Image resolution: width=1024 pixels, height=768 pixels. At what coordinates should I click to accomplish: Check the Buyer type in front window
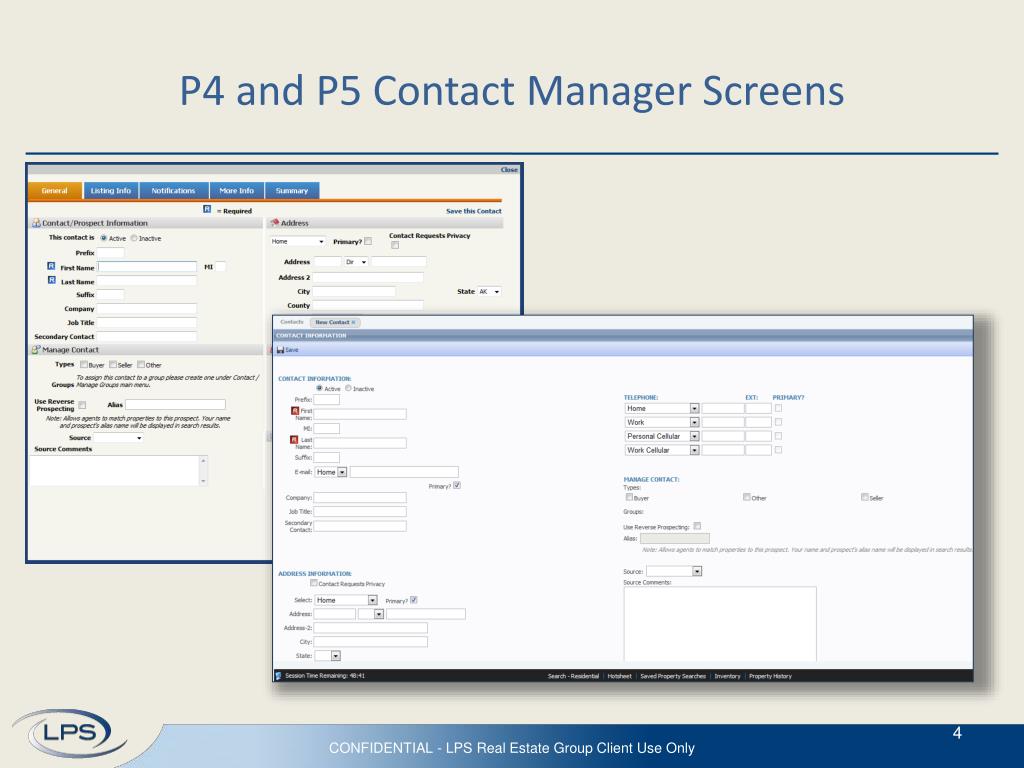[x=630, y=498]
